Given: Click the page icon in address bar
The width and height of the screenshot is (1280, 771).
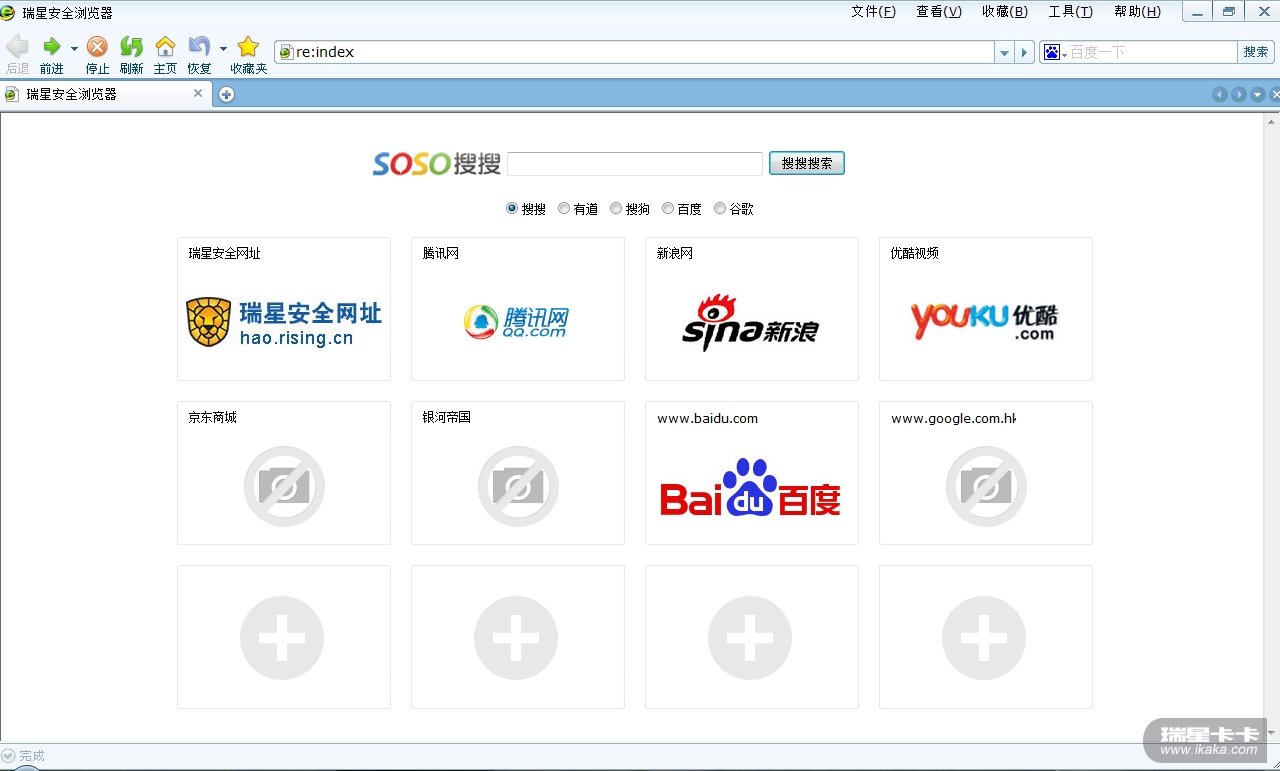Looking at the screenshot, I should (x=286, y=52).
